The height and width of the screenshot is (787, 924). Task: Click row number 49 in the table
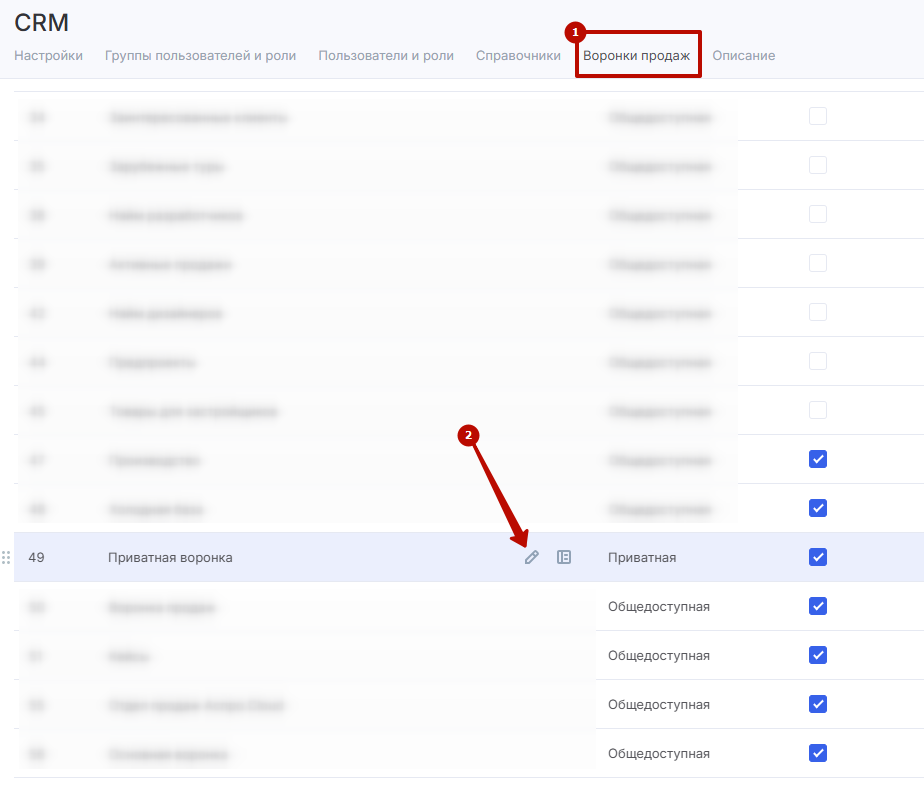pos(36,557)
